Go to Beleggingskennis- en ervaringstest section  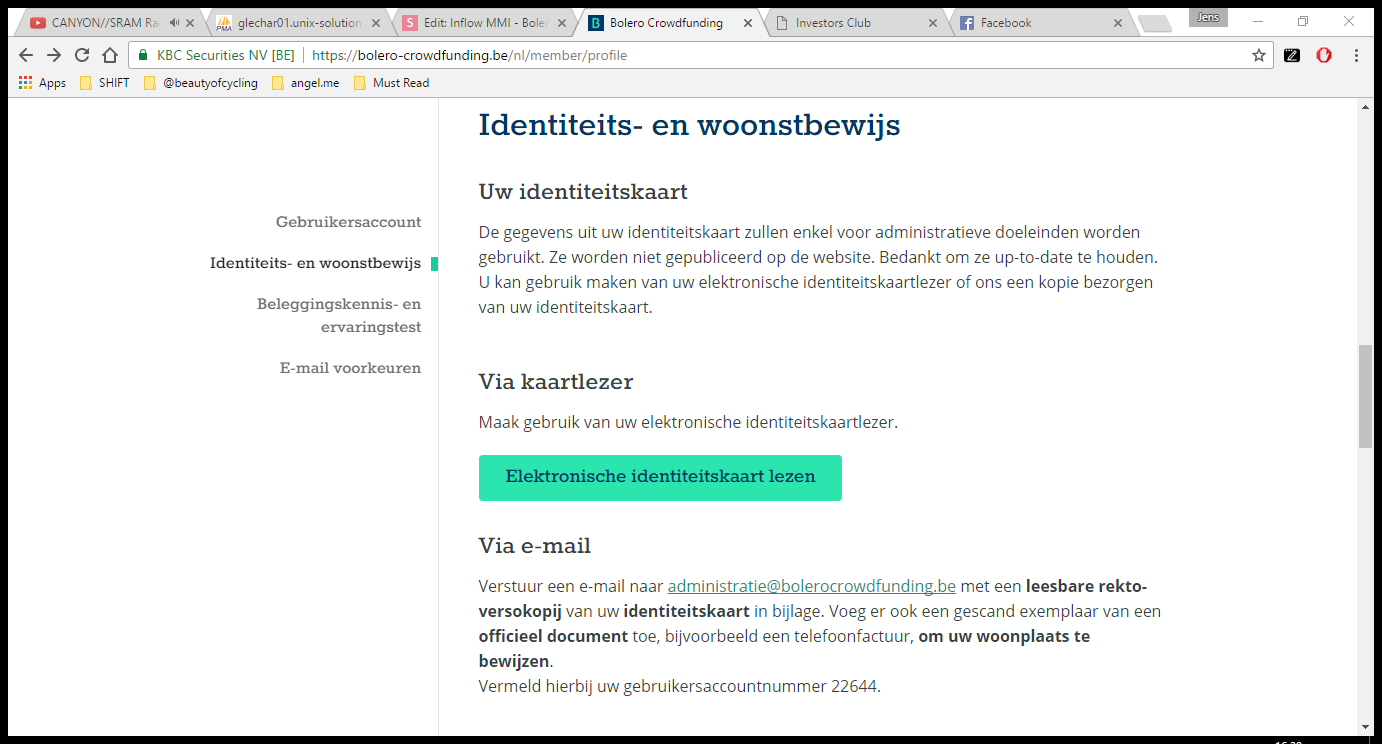[339, 316]
